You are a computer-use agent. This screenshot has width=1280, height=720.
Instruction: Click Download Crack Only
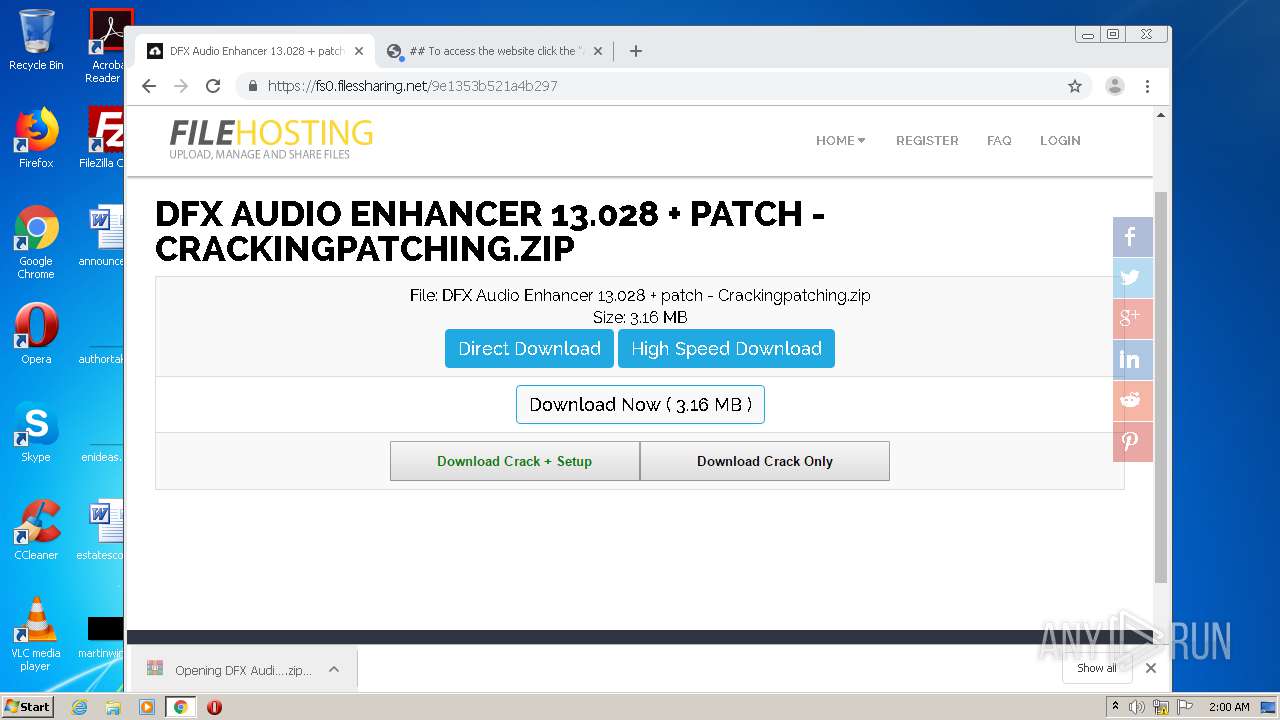(765, 461)
